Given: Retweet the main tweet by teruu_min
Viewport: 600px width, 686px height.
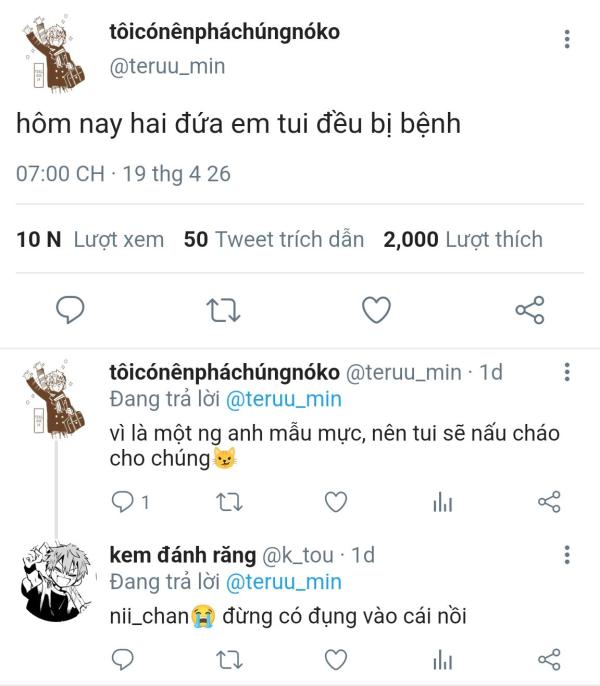Looking at the screenshot, I should click(x=223, y=310).
